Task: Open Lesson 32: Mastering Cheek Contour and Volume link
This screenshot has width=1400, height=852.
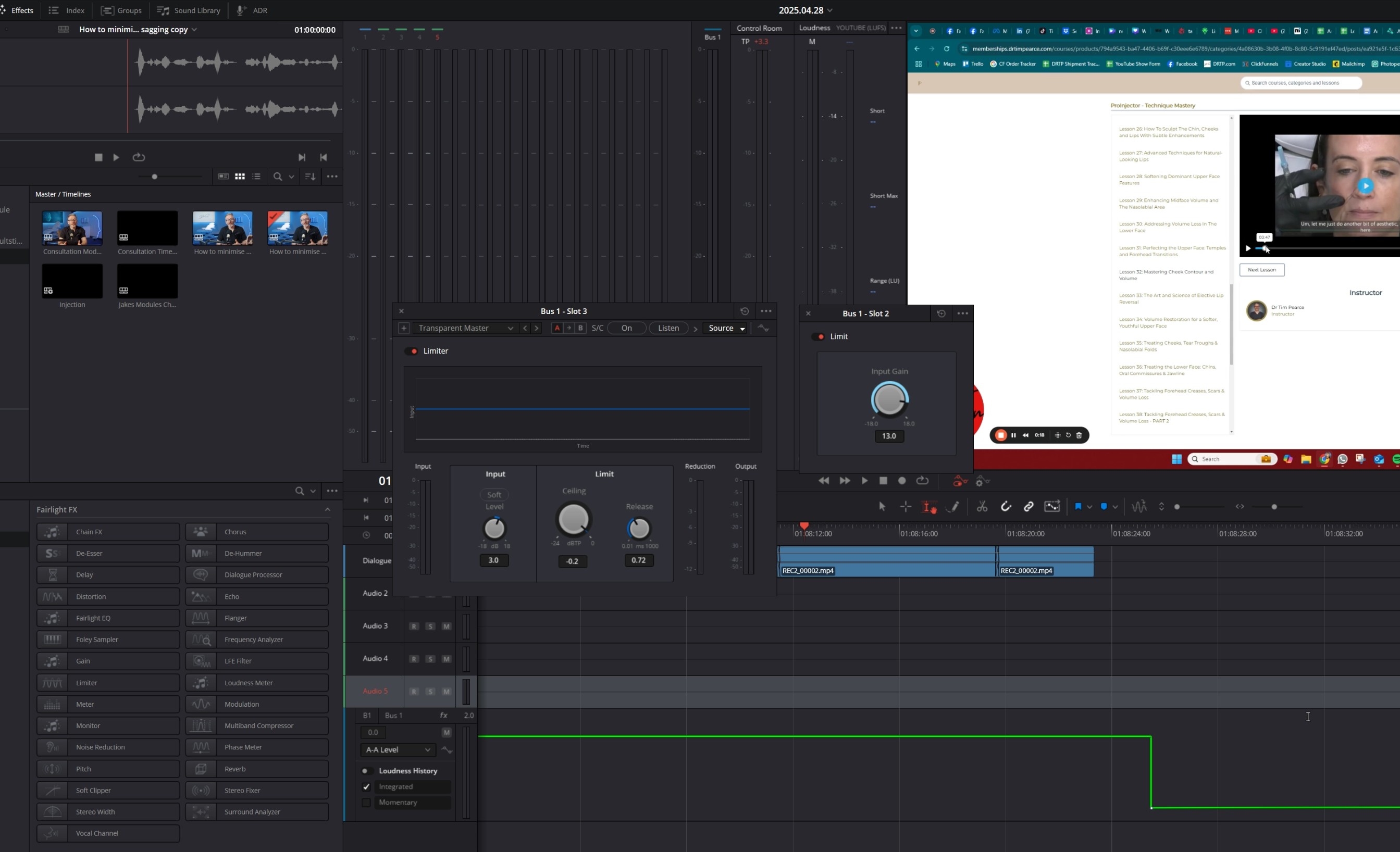Action: point(1166,275)
